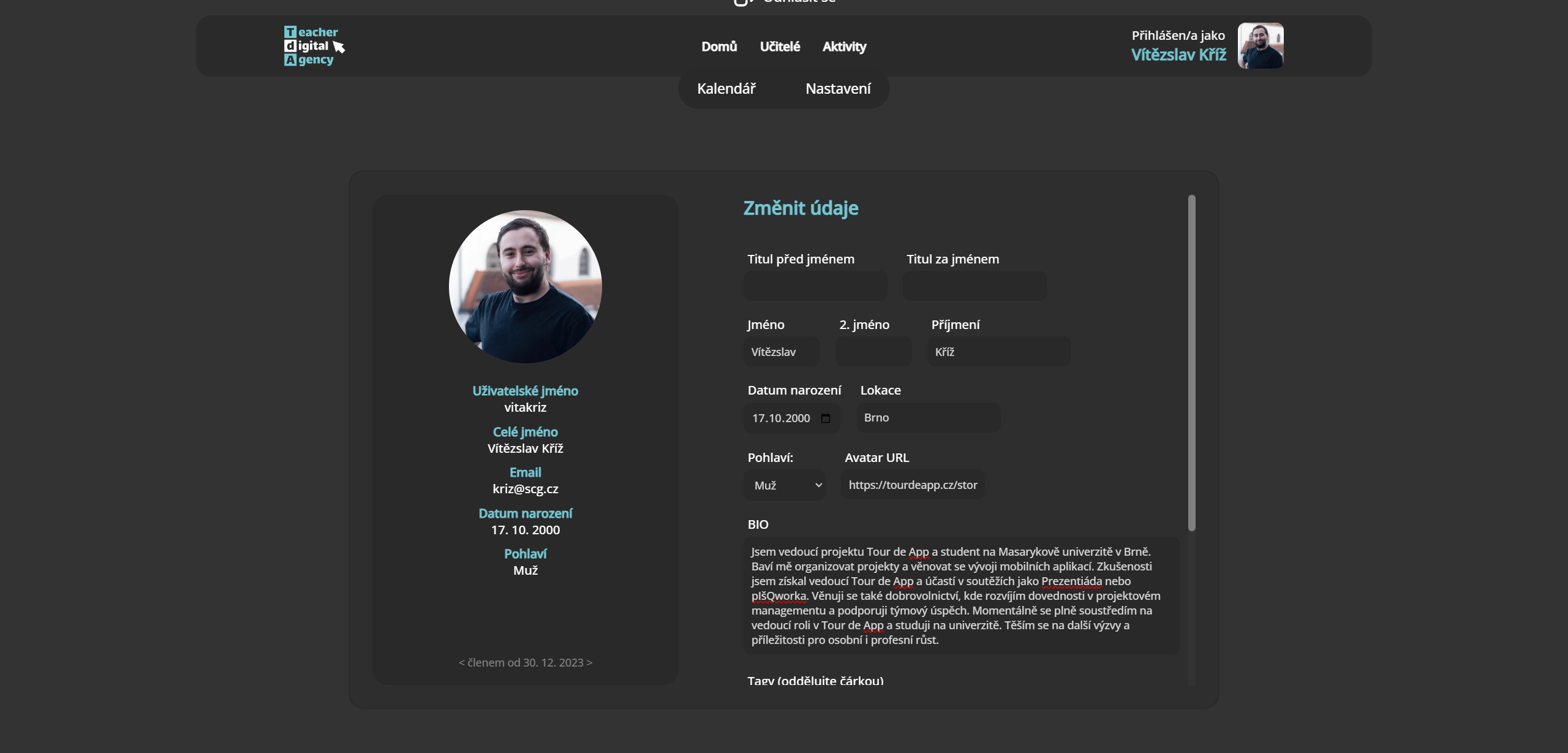Click the Celé jméno label
The image size is (1568, 753).
click(525, 432)
